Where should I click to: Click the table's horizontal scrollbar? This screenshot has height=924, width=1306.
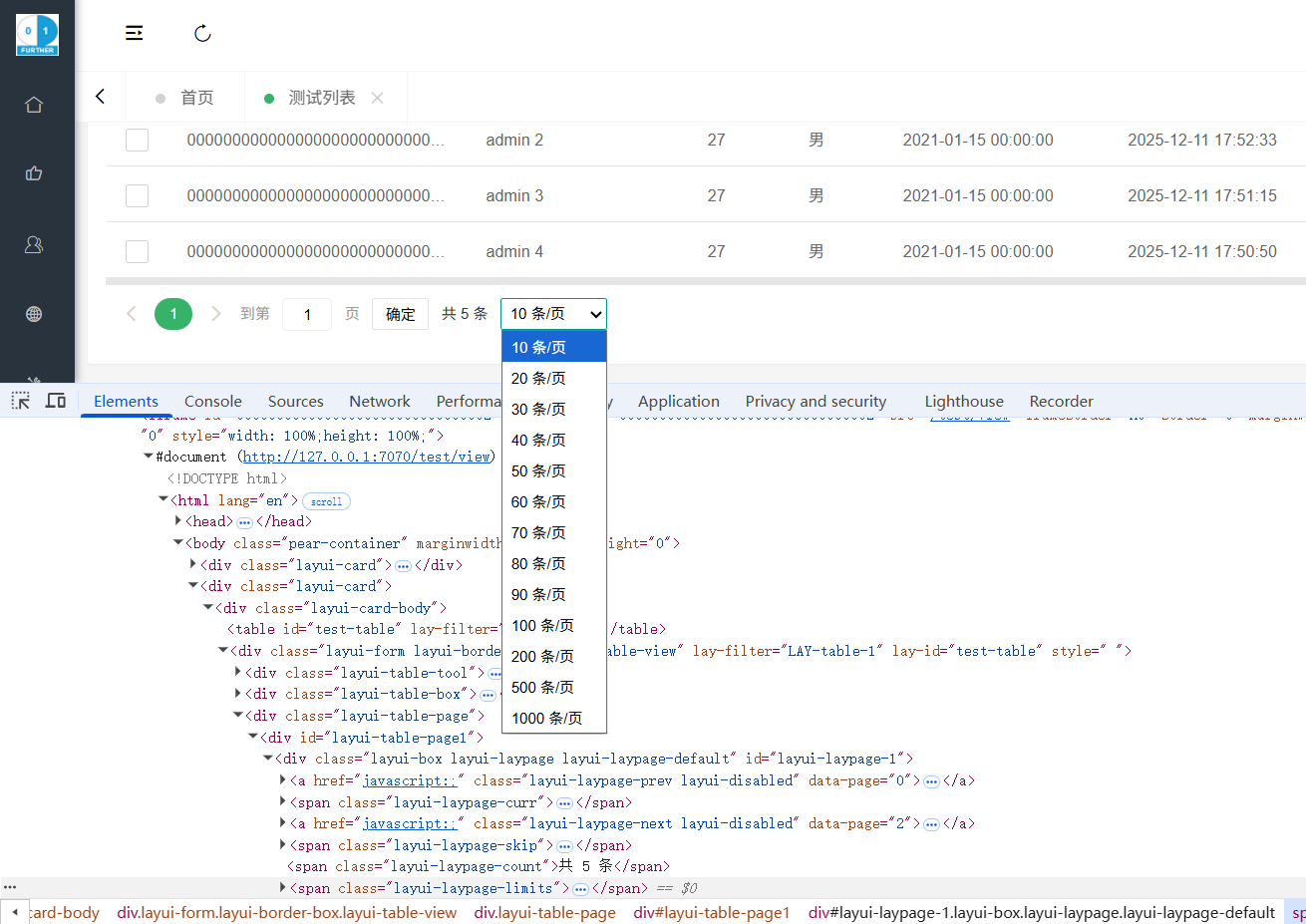[705, 281]
